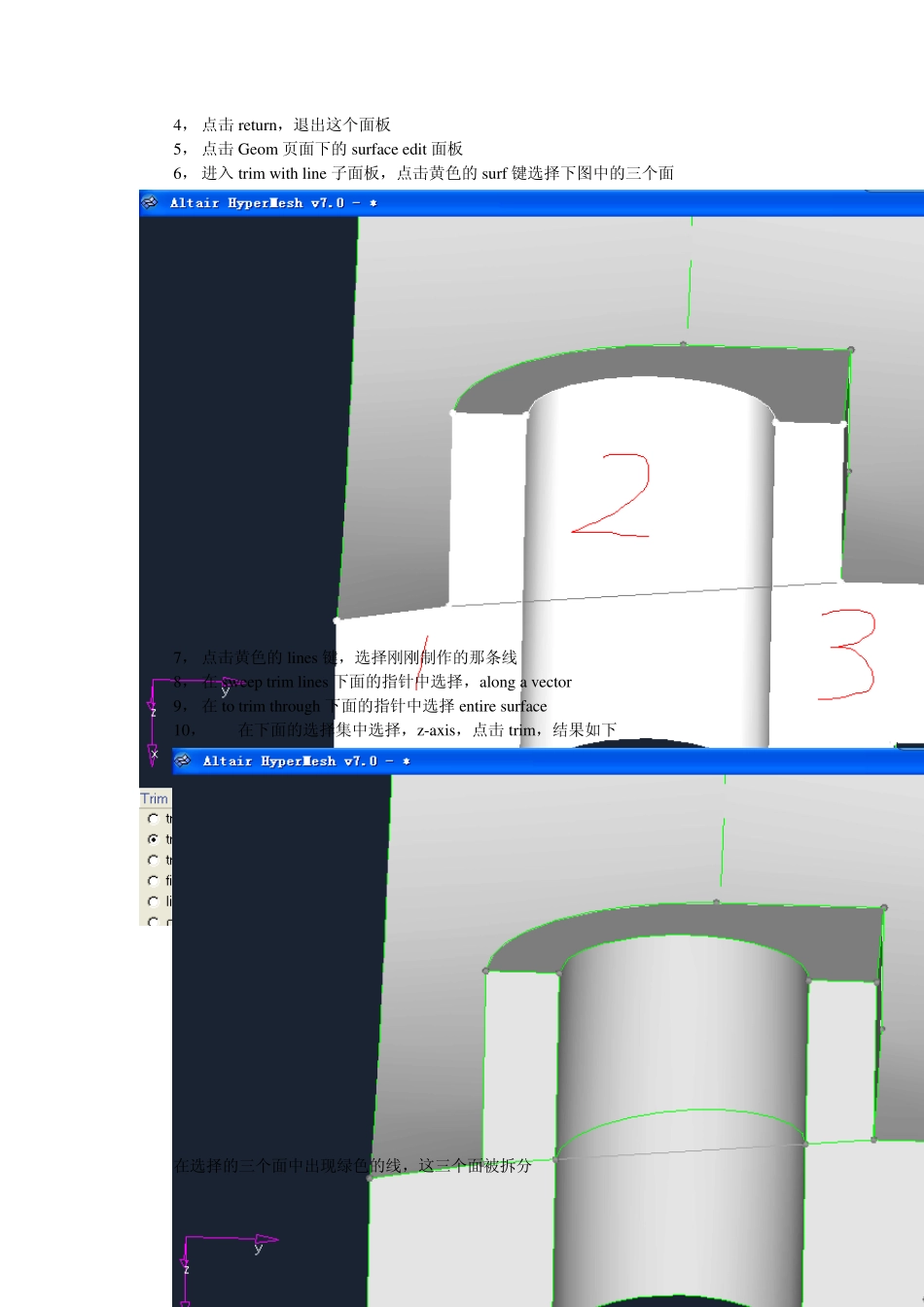This screenshot has width=924, height=1307.
Task: Click the step 8 line mentioning 'along a vector'
Action: coord(373,682)
